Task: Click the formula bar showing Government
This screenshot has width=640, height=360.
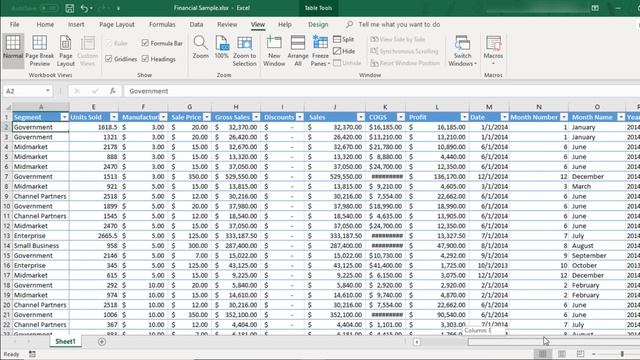Action: point(382,91)
